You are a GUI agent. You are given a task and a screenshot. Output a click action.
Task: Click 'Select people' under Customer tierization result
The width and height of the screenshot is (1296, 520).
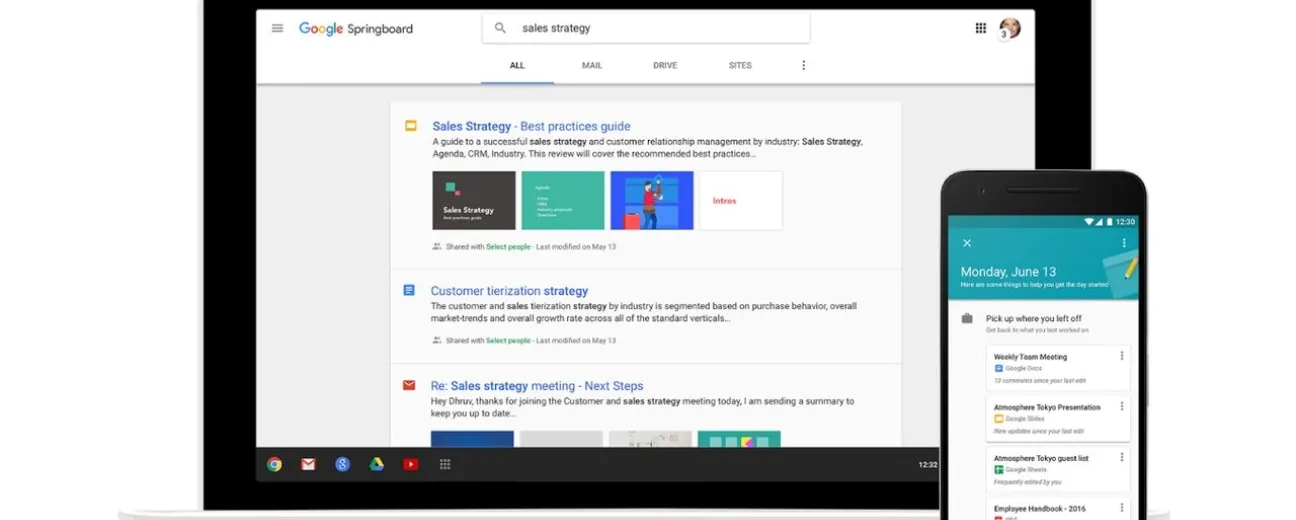pos(508,340)
